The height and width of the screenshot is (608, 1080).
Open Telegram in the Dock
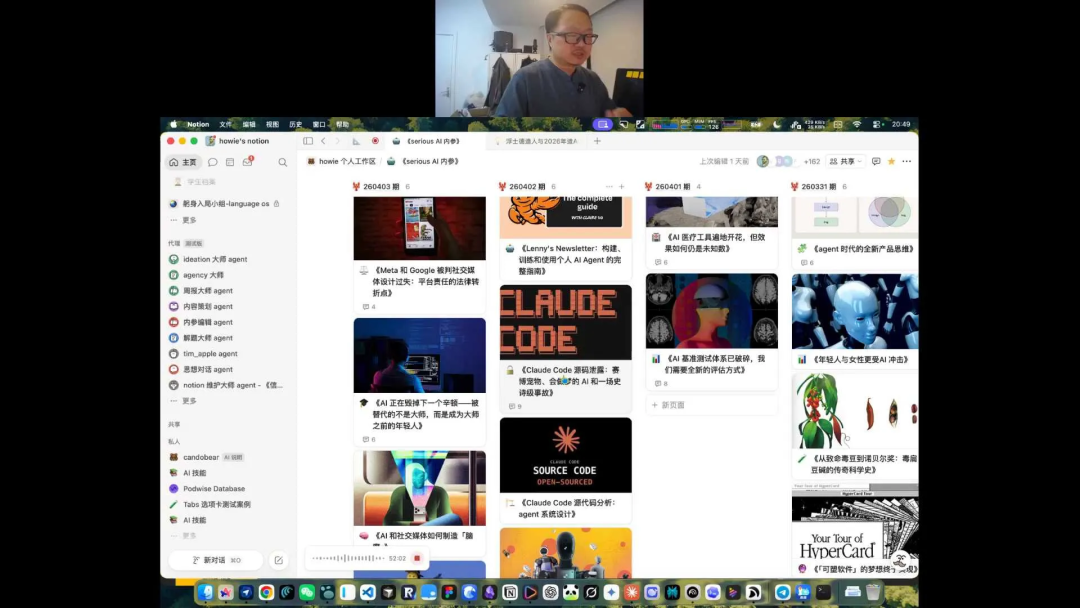pyautogui.click(x=783, y=592)
